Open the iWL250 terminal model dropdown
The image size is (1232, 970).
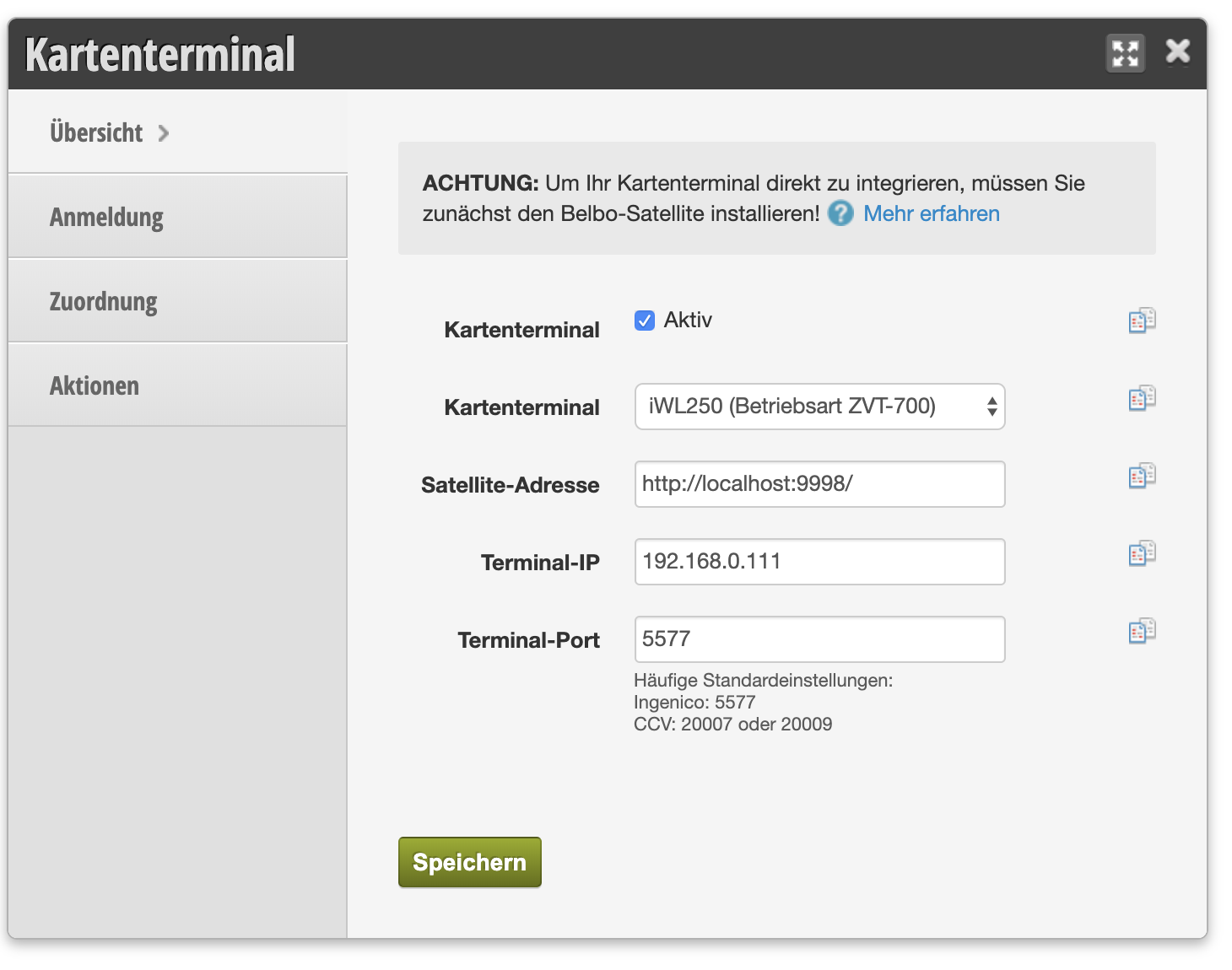point(819,407)
